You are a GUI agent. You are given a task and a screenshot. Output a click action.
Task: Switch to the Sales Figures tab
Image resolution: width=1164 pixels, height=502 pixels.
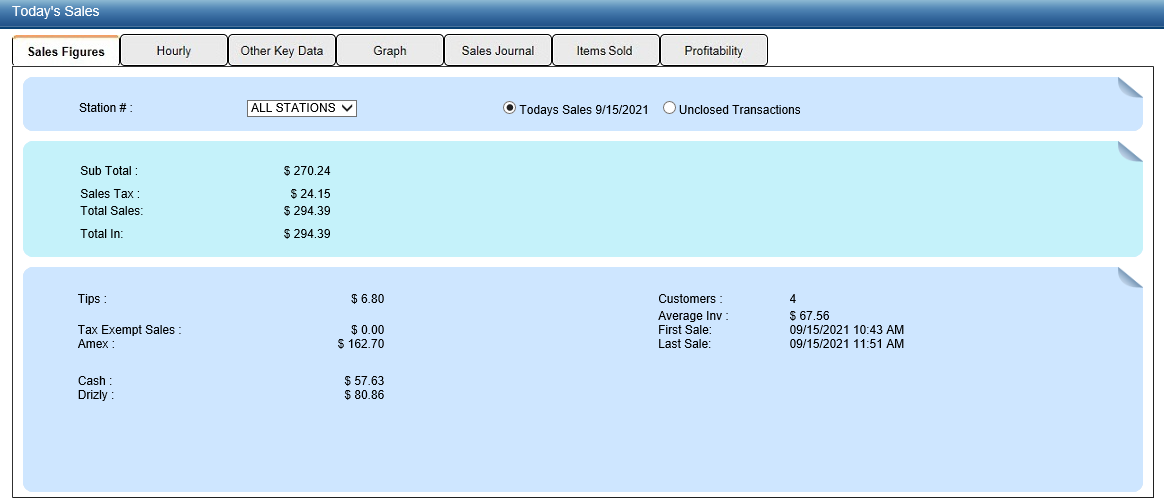pos(66,51)
